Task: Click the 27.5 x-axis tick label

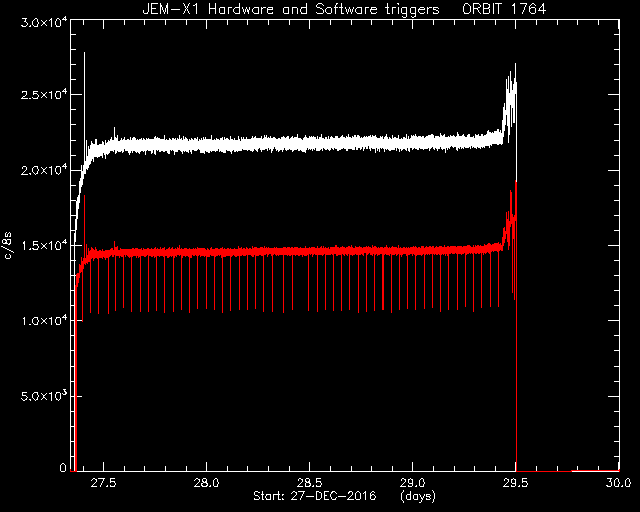Action: pos(103,483)
